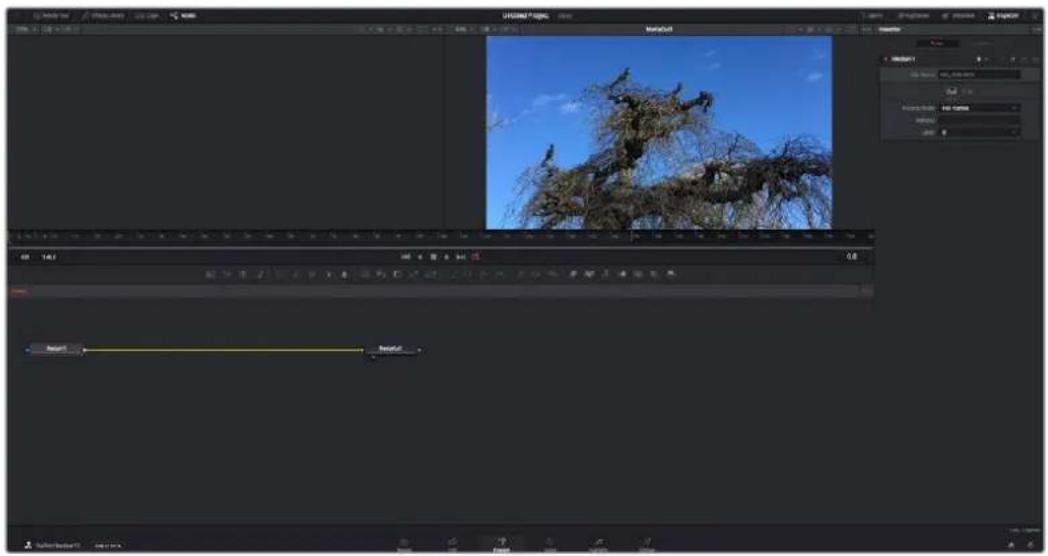The width and height of the screenshot is (1048, 556).
Task: Open the Edit page
Action: pyautogui.click(x=452, y=545)
